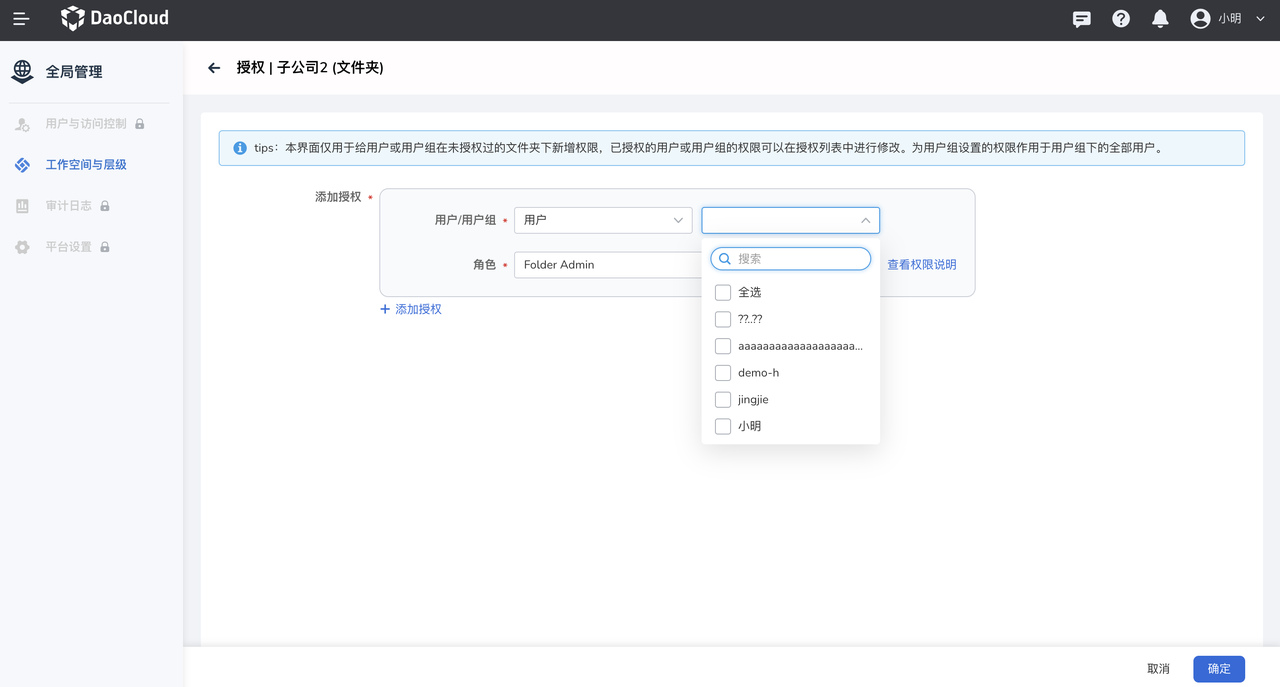Open the messages icon in the top bar
The image size is (1280, 687).
[x=1081, y=18]
